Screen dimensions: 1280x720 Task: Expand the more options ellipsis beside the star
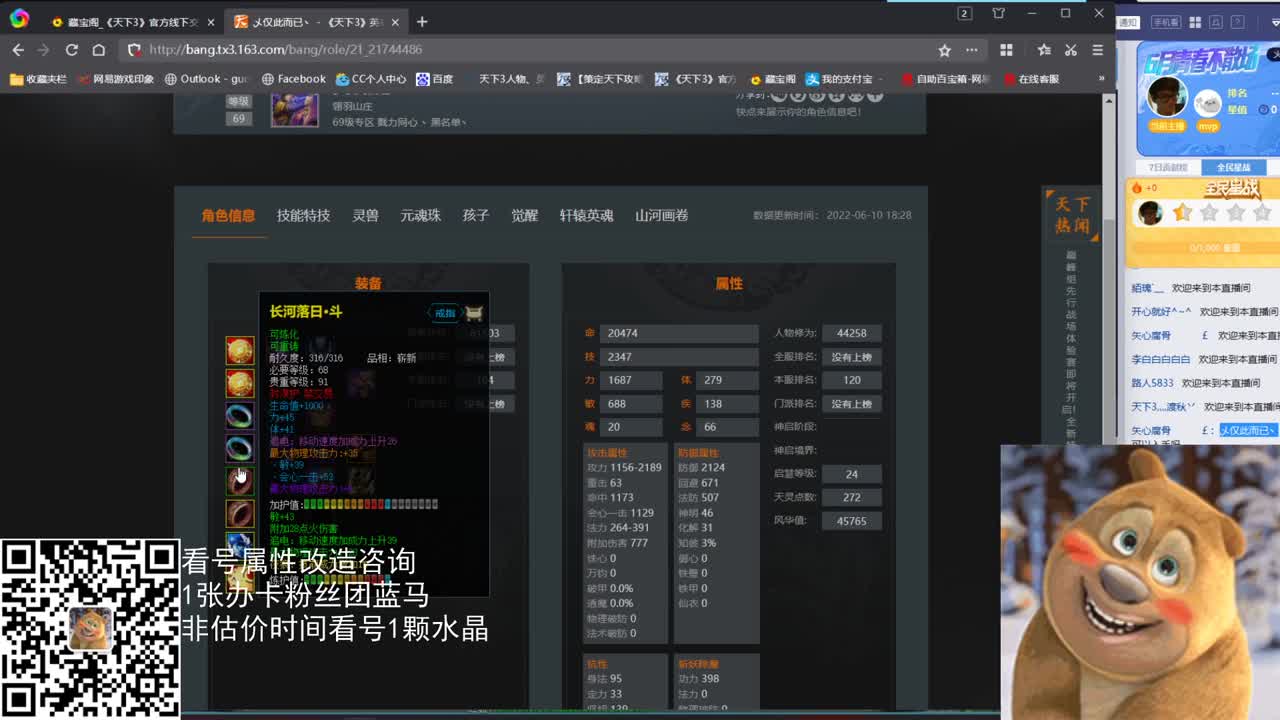point(972,50)
